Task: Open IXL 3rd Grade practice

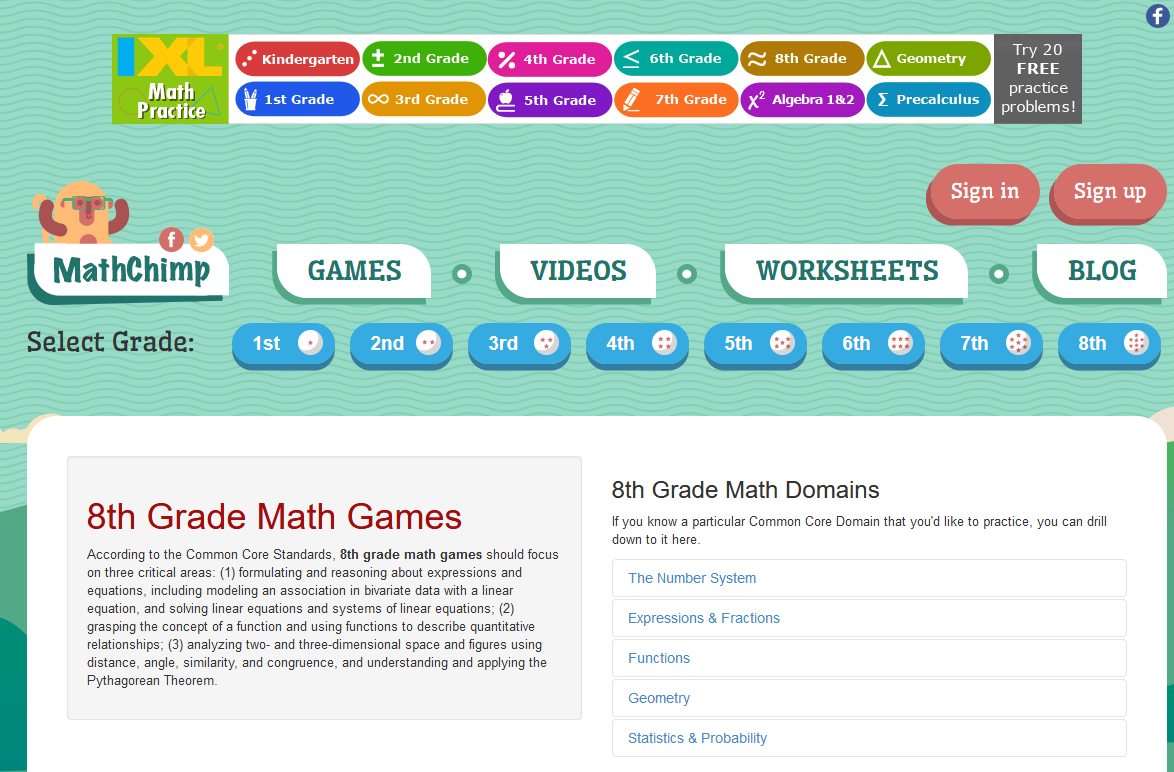Action: 424,99
